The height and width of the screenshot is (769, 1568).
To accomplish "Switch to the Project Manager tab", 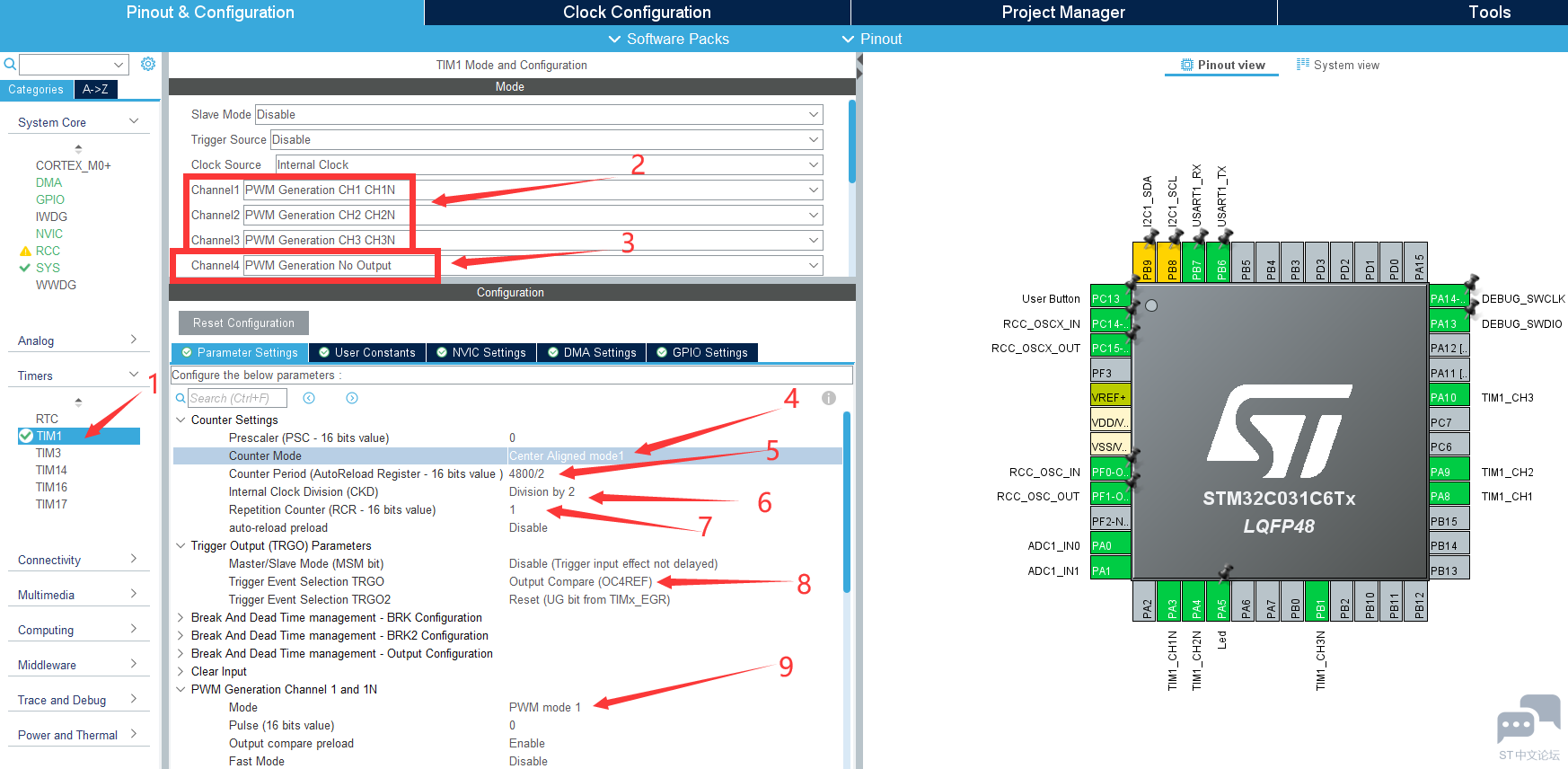I will click(x=1063, y=13).
